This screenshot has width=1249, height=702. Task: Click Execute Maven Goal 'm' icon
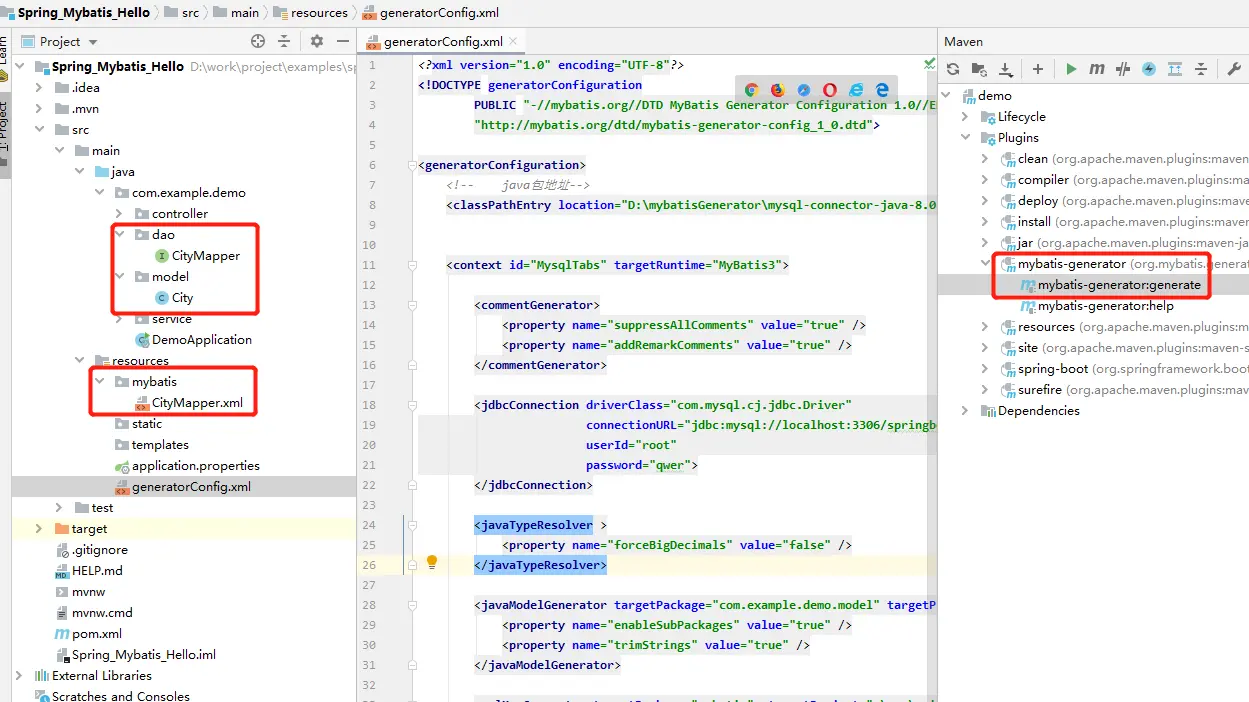point(1097,69)
